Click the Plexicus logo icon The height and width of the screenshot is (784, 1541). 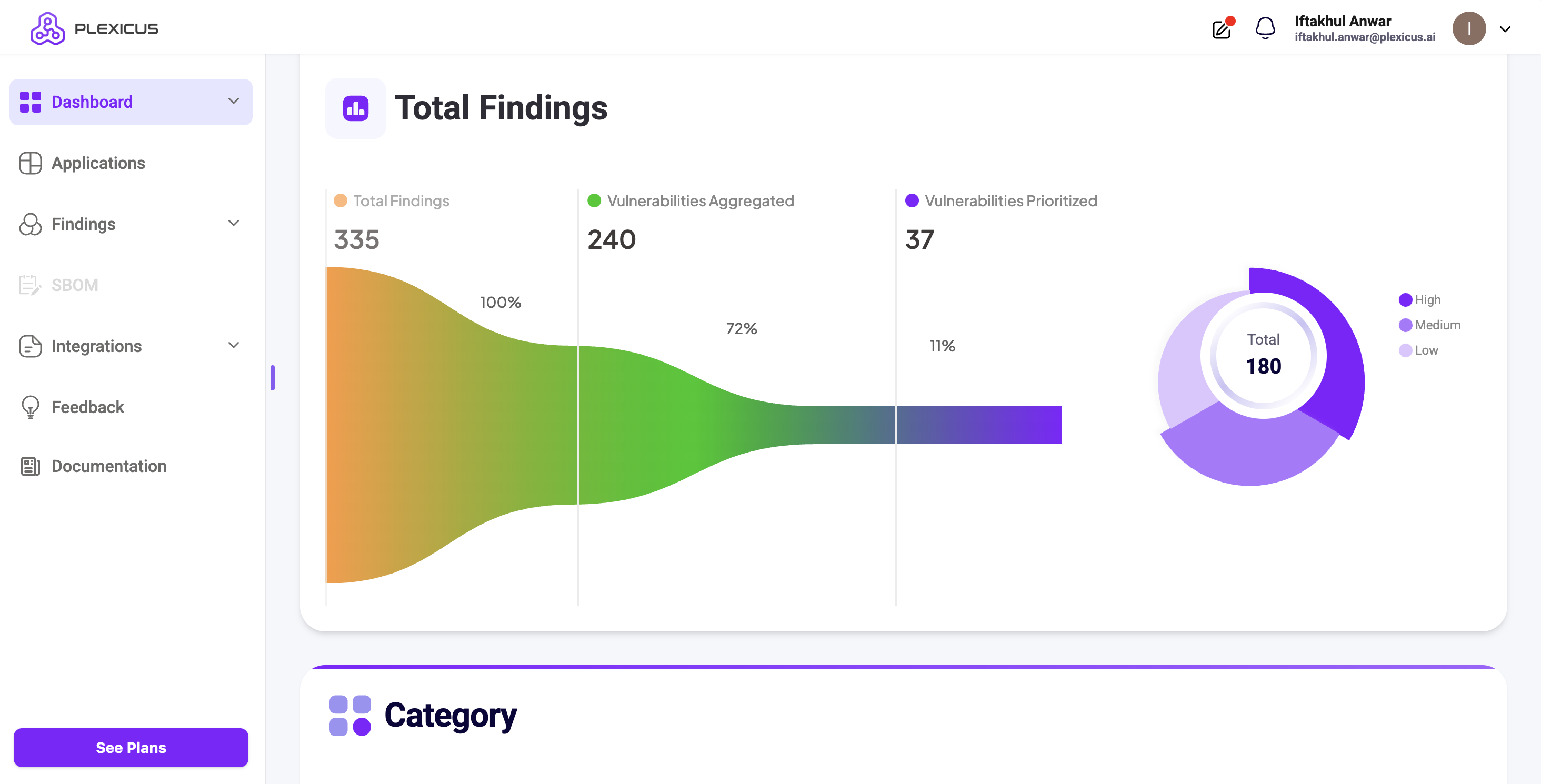click(x=49, y=27)
